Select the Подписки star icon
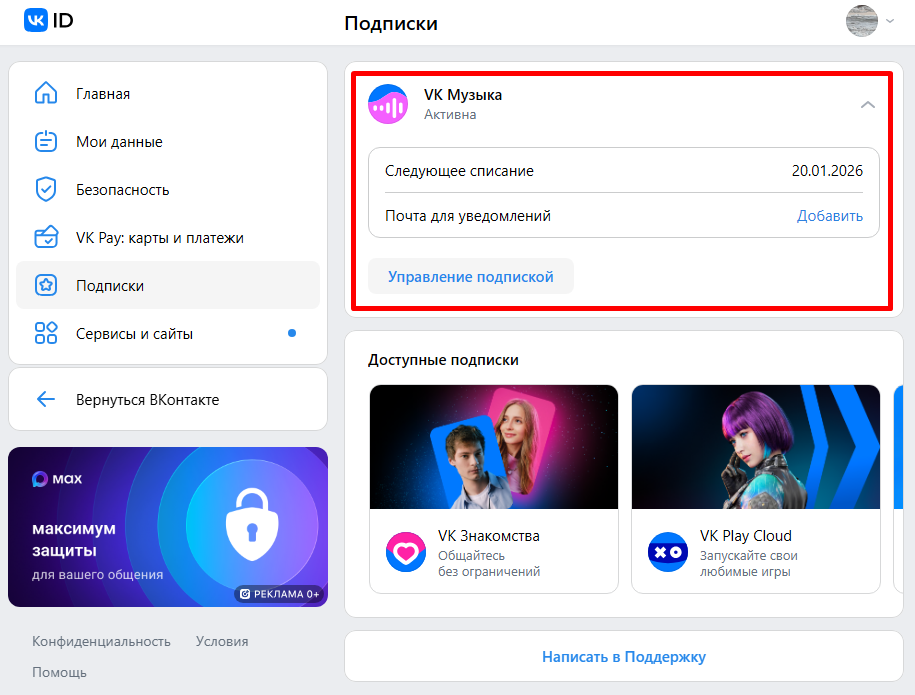 (x=45, y=285)
